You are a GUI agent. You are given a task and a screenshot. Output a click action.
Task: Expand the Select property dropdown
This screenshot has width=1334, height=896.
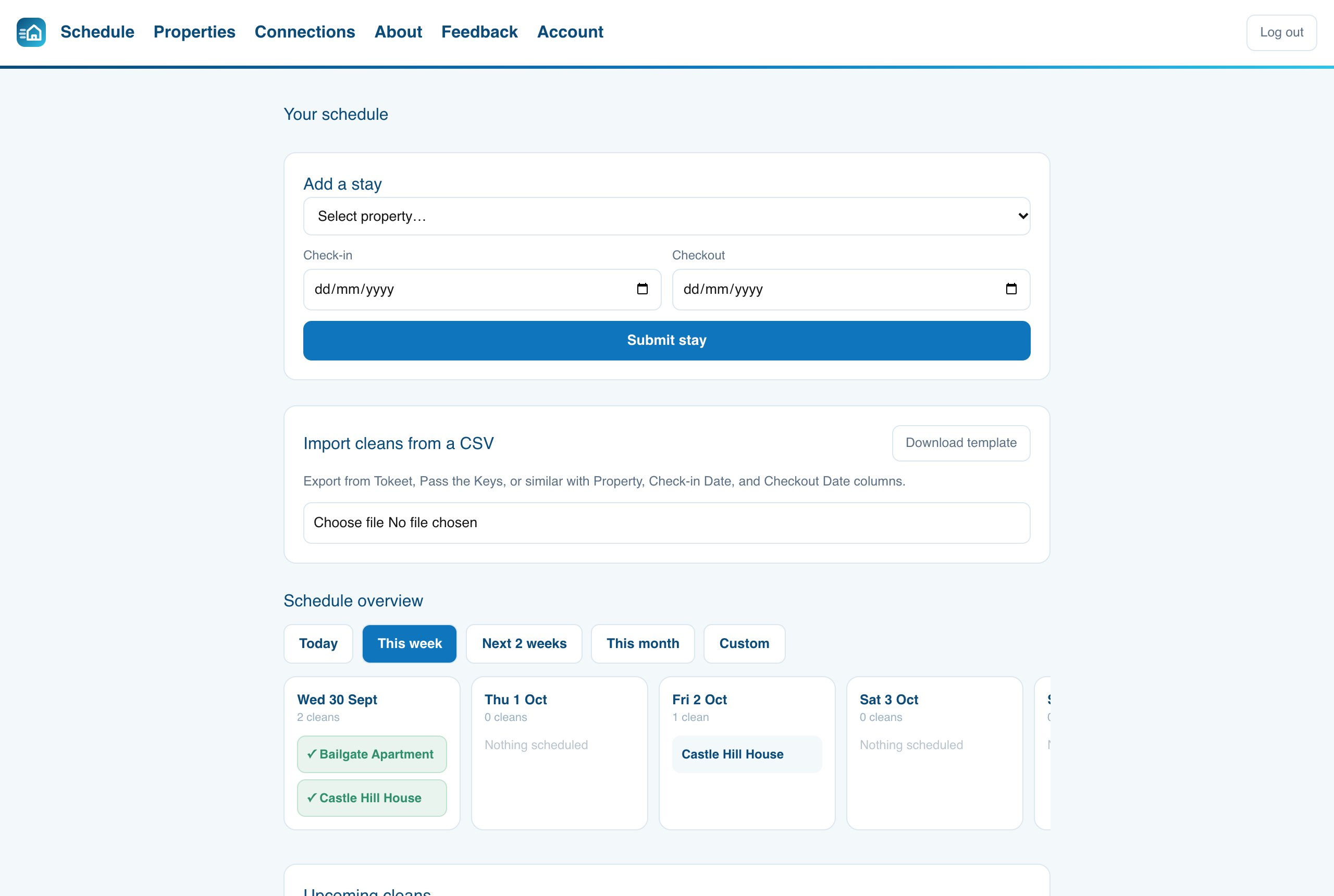pos(666,216)
